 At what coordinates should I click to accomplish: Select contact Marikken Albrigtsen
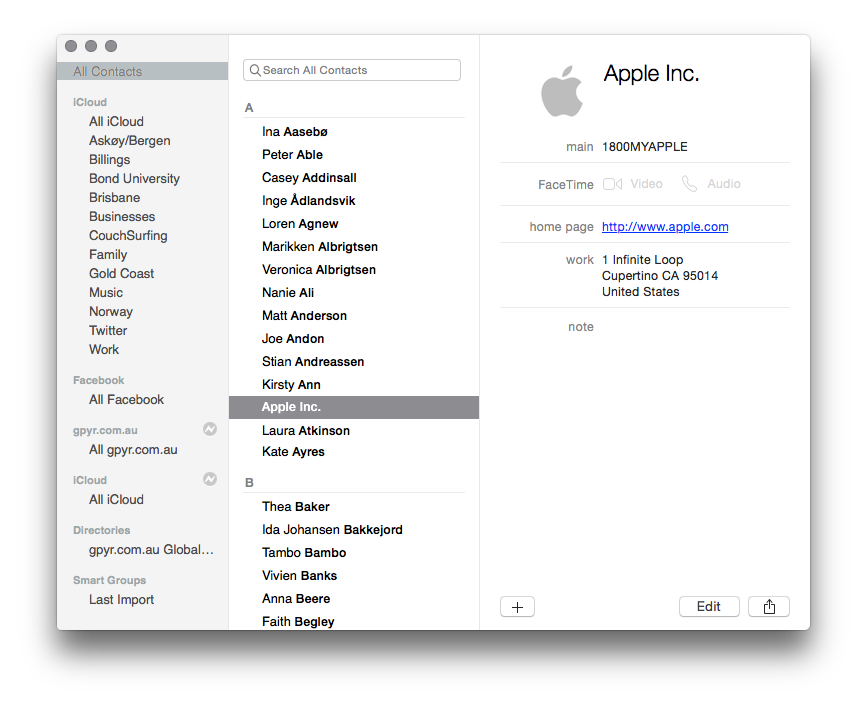tap(320, 247)
